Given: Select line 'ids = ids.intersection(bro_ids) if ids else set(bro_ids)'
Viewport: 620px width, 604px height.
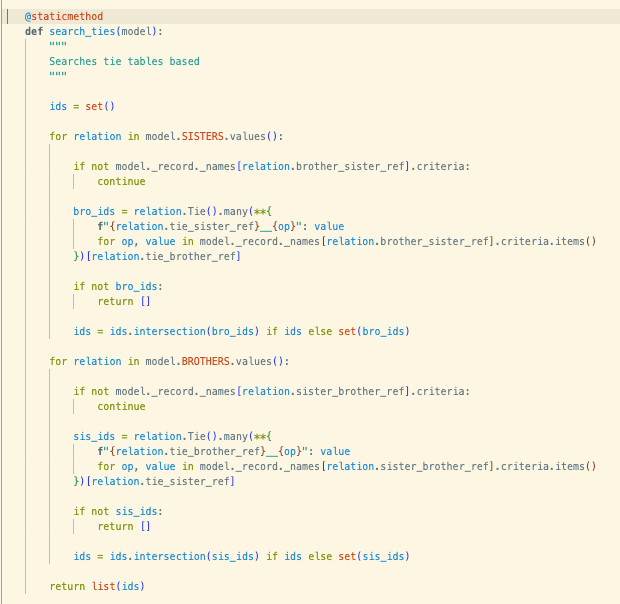Looking at the screenshot, I should click(241, 331).
